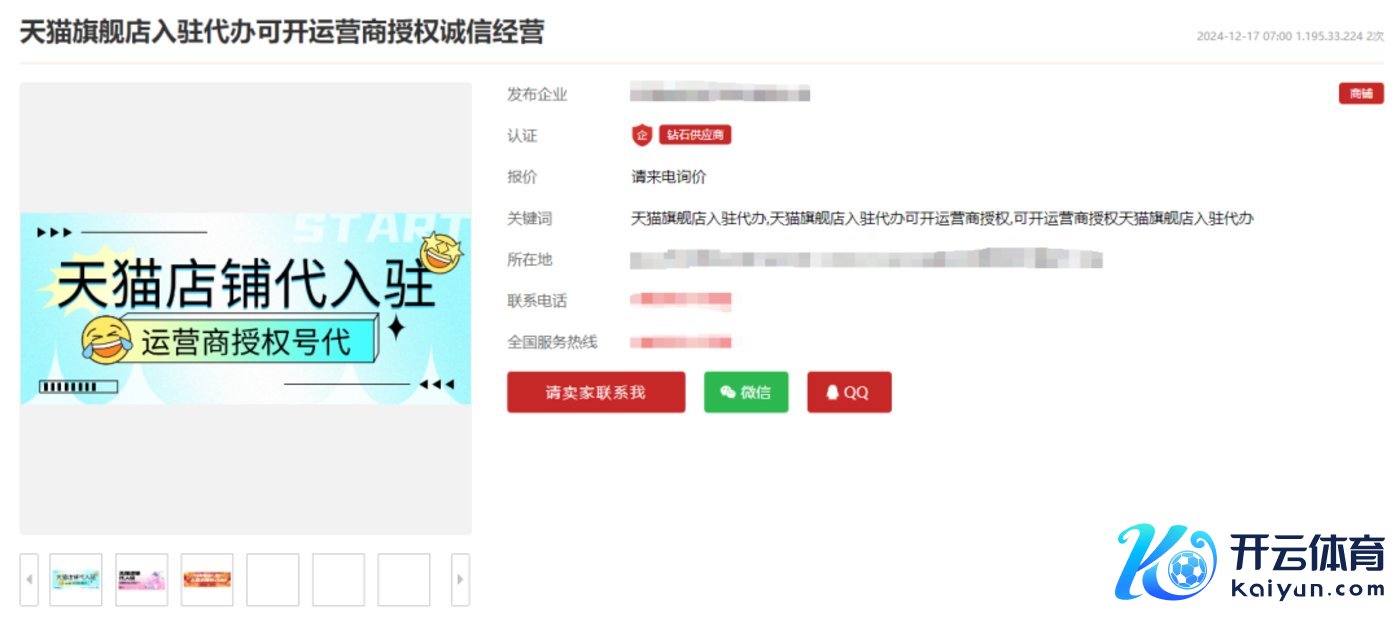
Task: Click the 钻石供应商 badge
Action: pyautogui.click(x=694, y=135)
